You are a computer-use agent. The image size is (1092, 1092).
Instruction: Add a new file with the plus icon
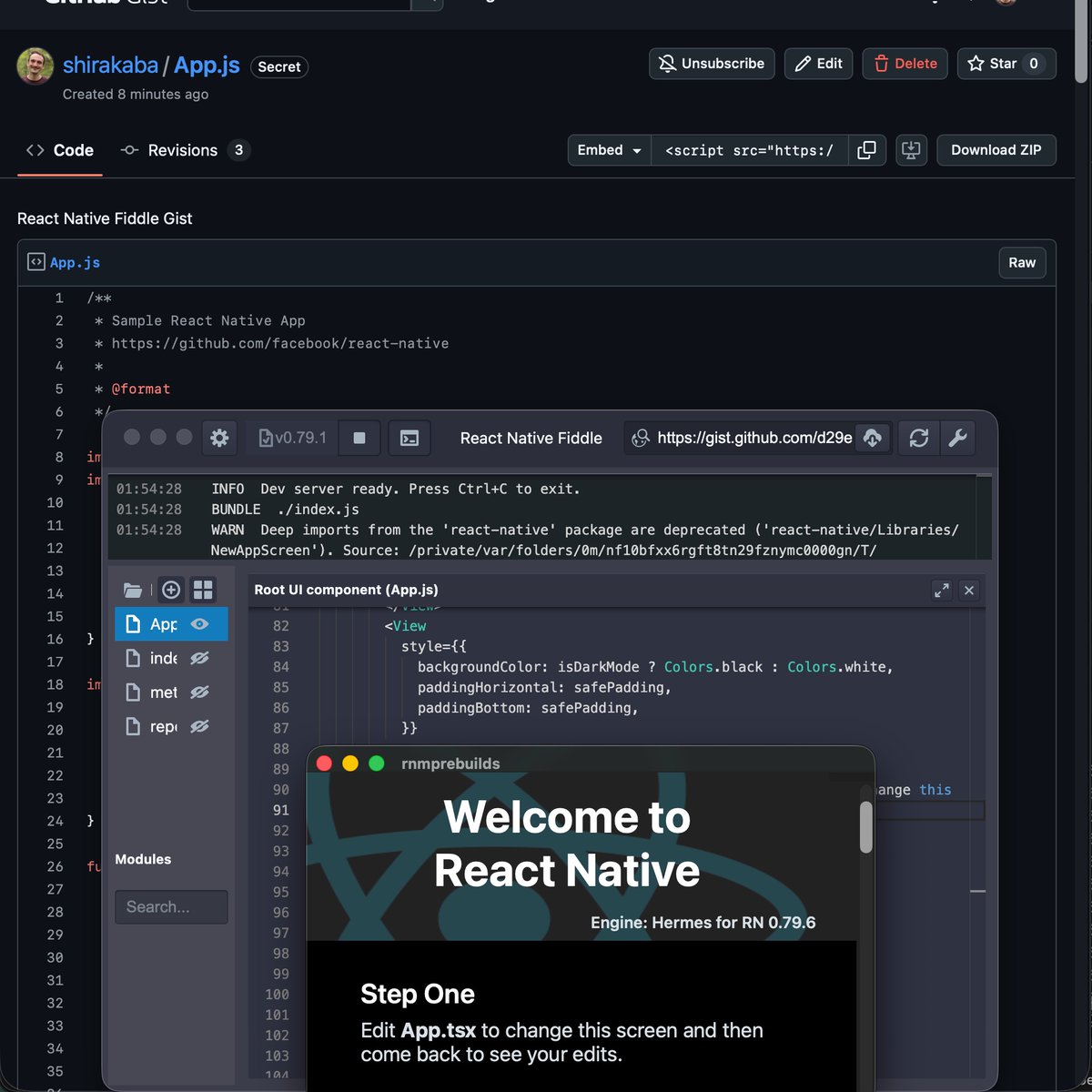[171, 590]
